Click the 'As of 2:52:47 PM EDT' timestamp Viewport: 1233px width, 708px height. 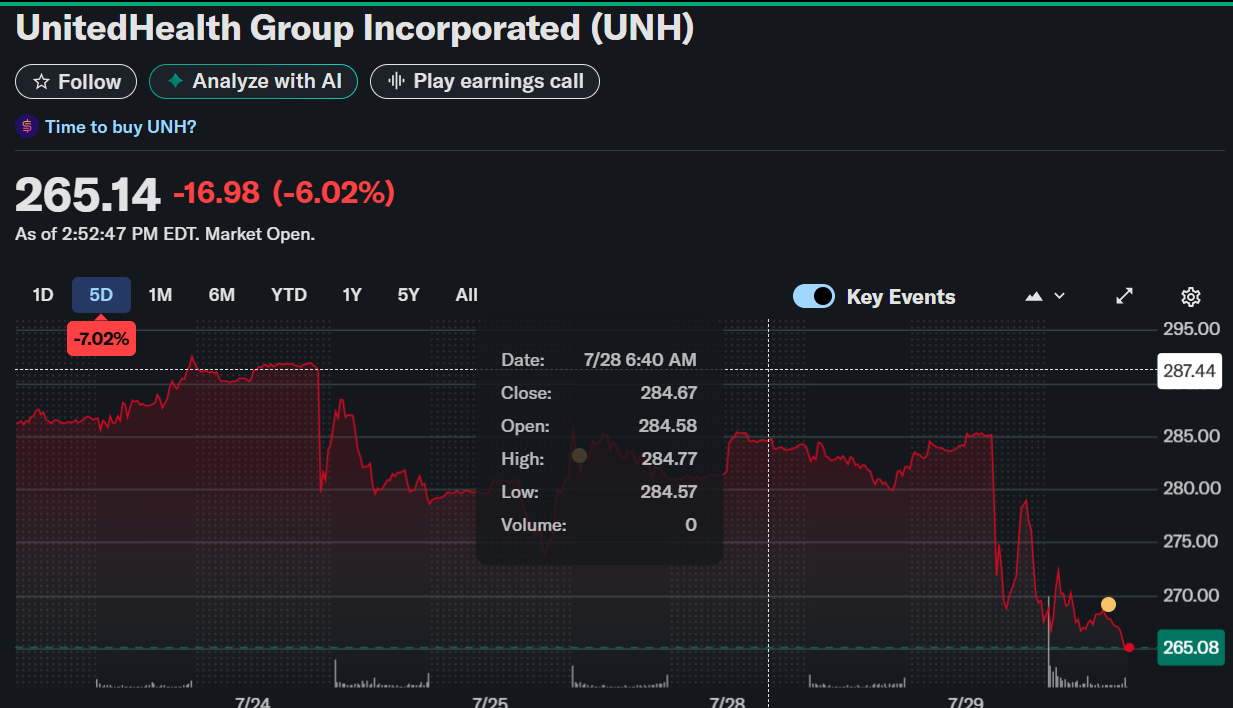pos(165,234)
